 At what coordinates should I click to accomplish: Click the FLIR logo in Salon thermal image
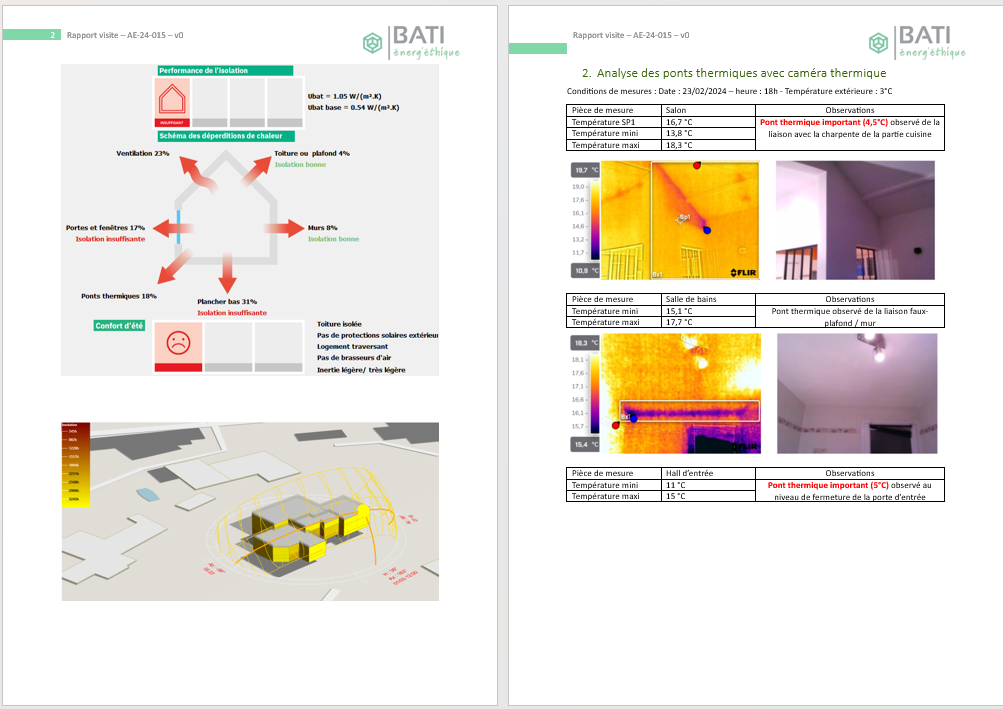point(743,273)
